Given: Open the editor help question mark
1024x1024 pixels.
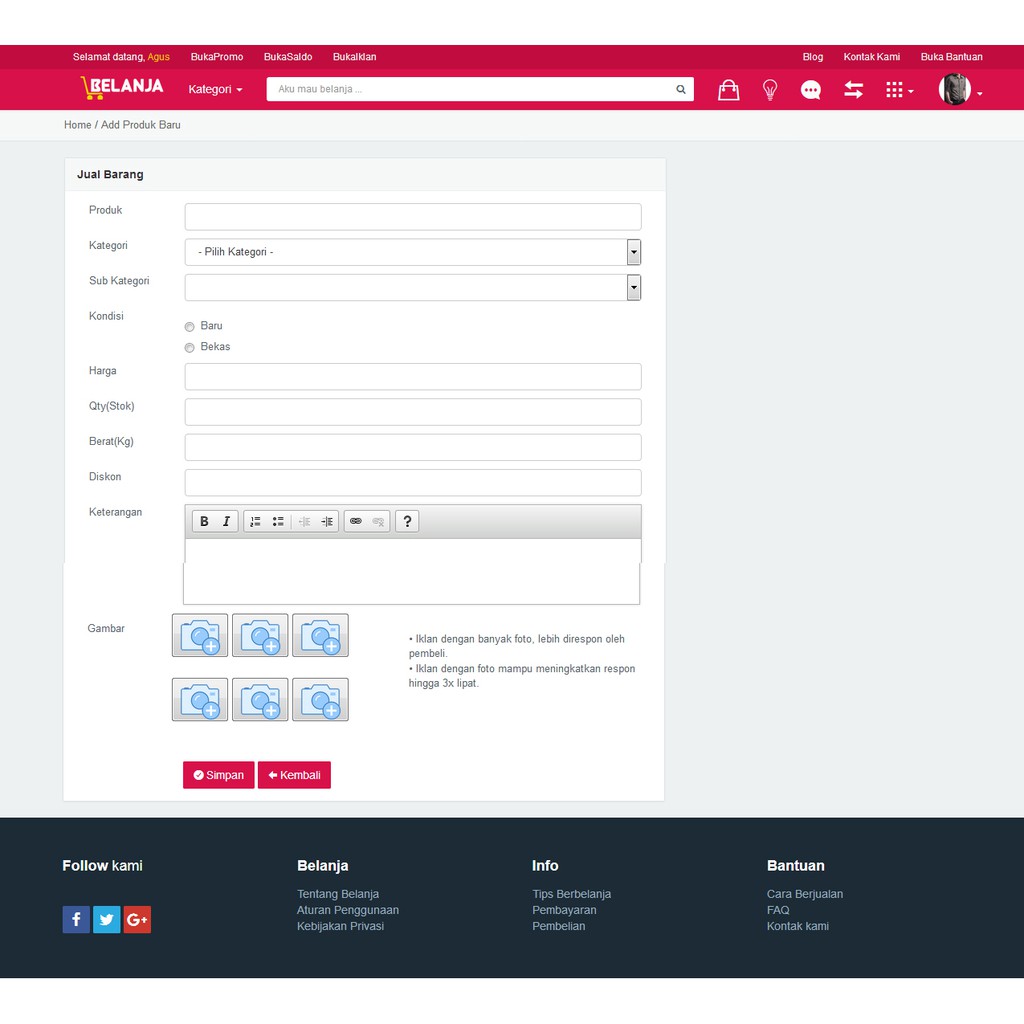Looking at the screenshot, I should [x=407, y=521].
